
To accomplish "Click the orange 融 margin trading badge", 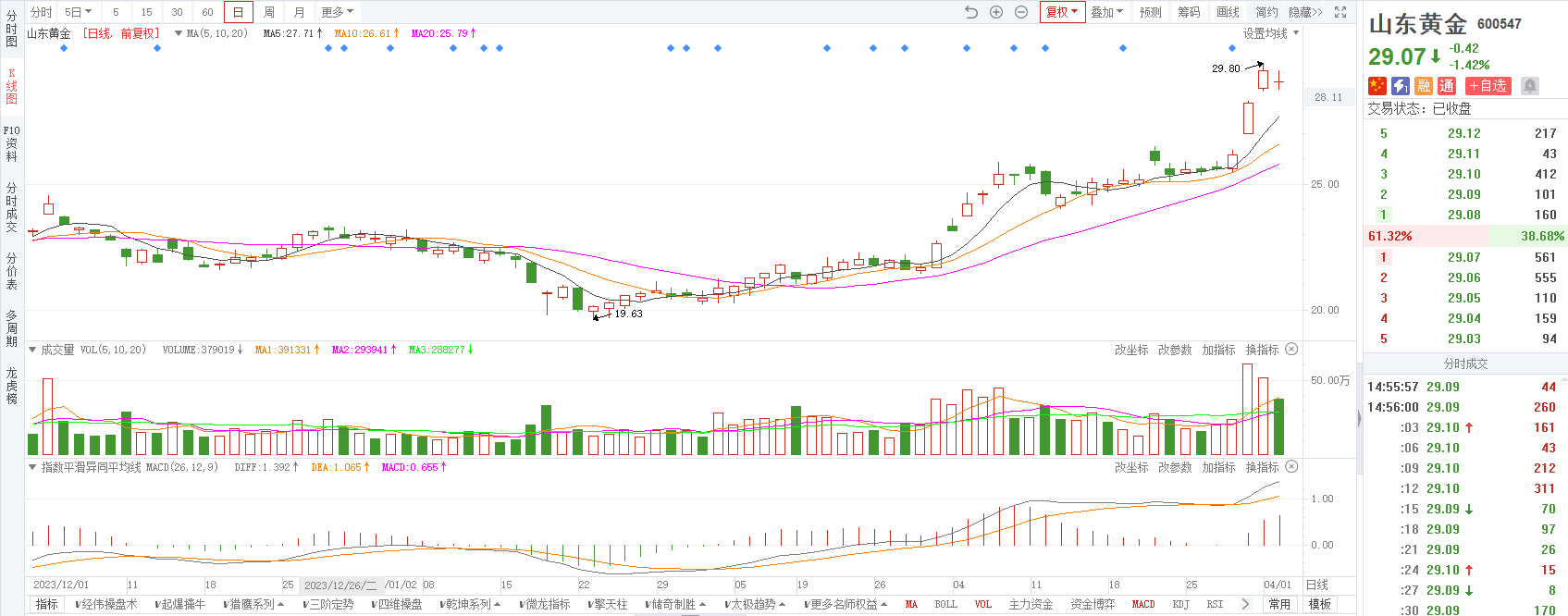I will point(1424,86).
